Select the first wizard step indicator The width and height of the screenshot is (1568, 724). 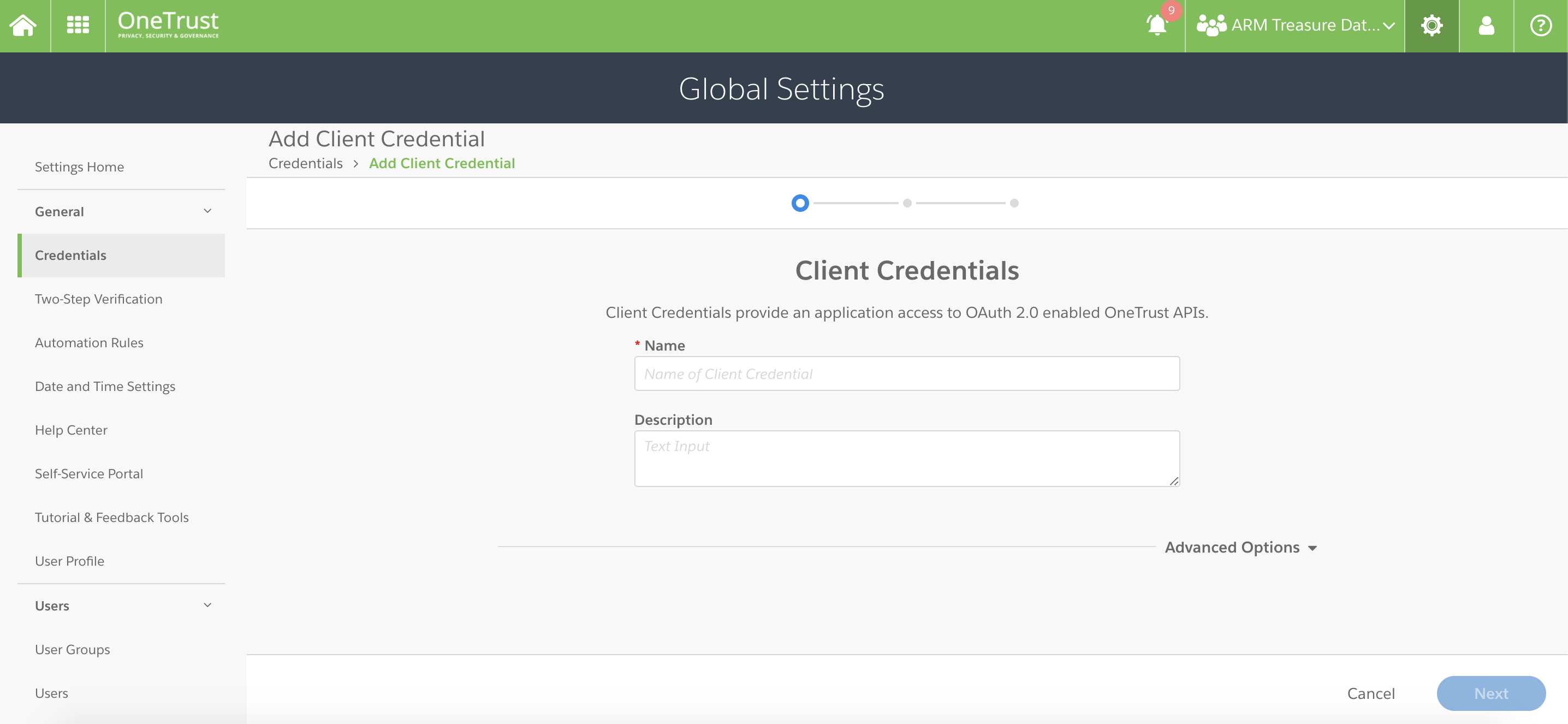coord(800,203)
